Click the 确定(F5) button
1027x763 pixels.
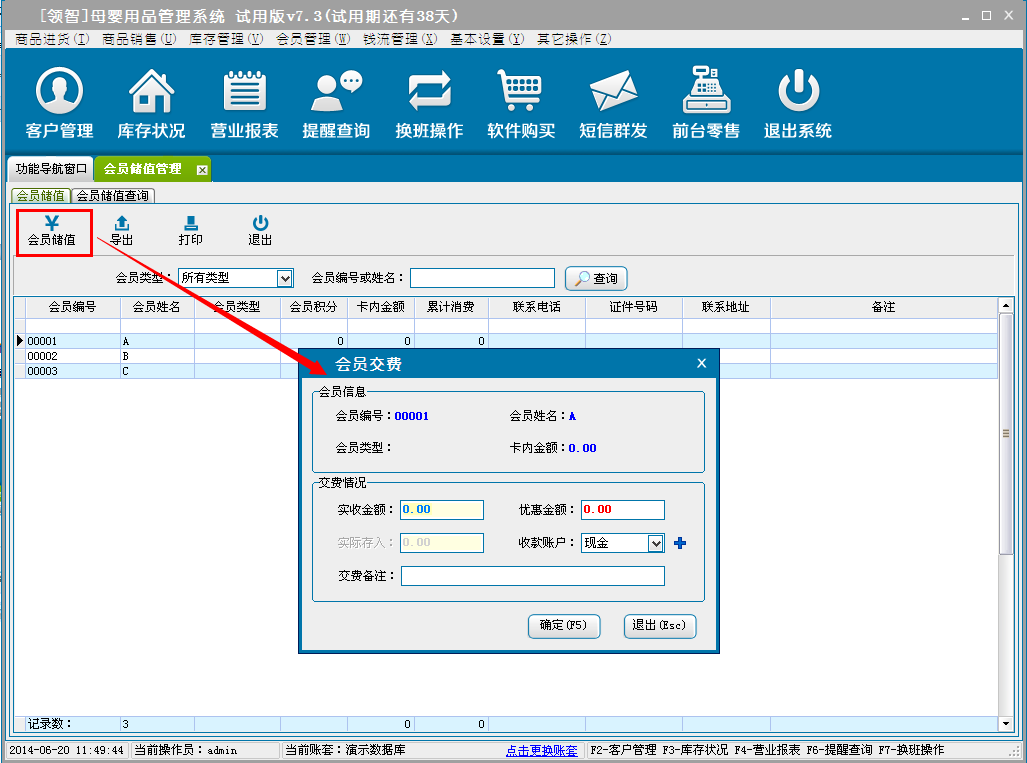pos(564,626)
